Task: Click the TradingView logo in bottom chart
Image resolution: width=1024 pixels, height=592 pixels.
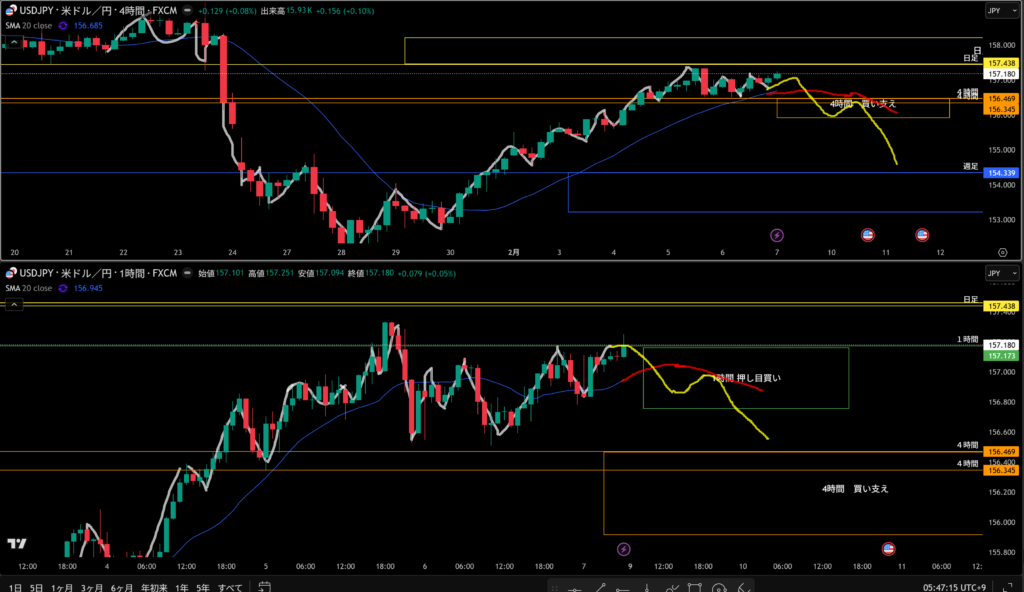Action: coord(16,543)
